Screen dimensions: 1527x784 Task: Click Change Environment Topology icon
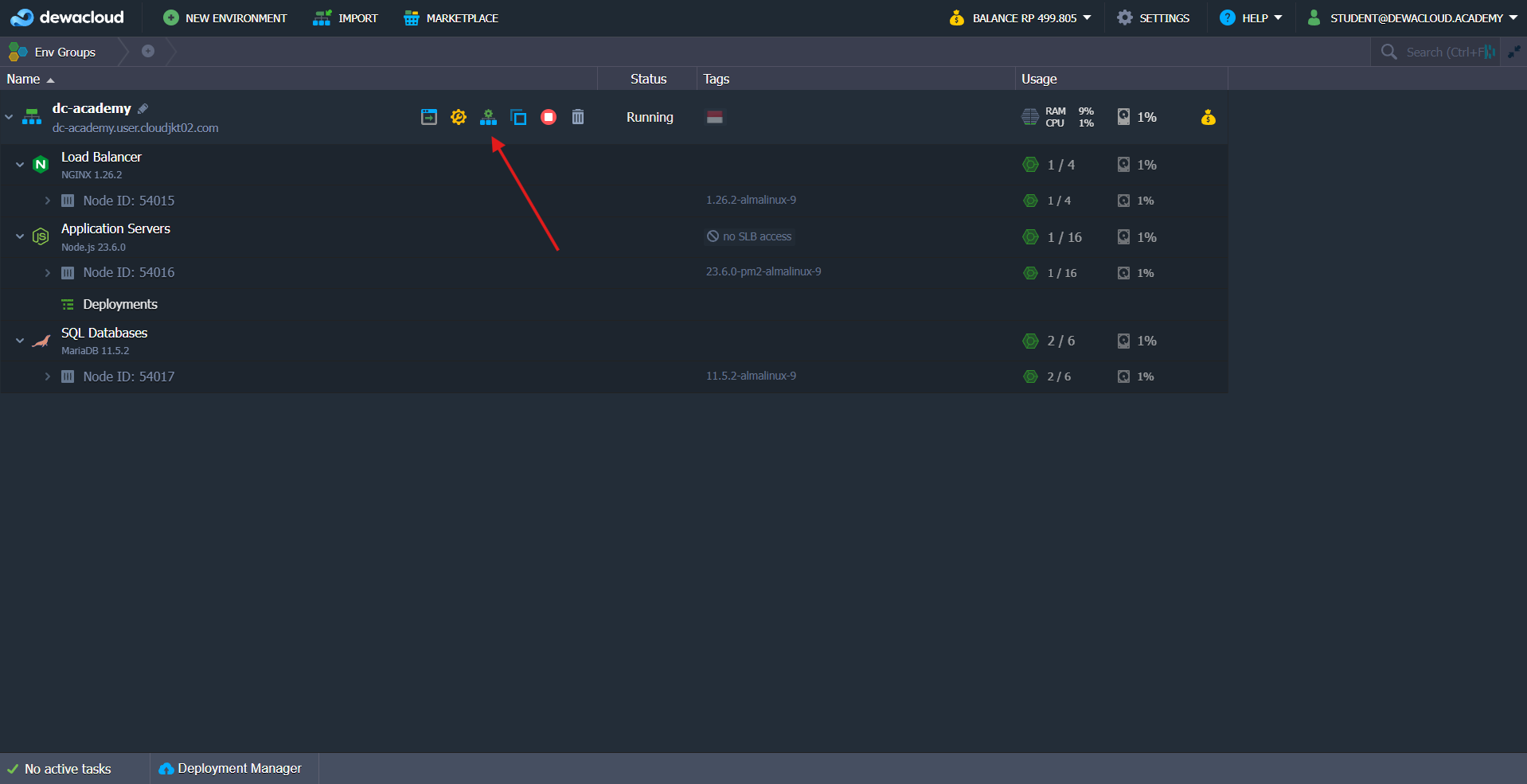(x=488, y=117)
